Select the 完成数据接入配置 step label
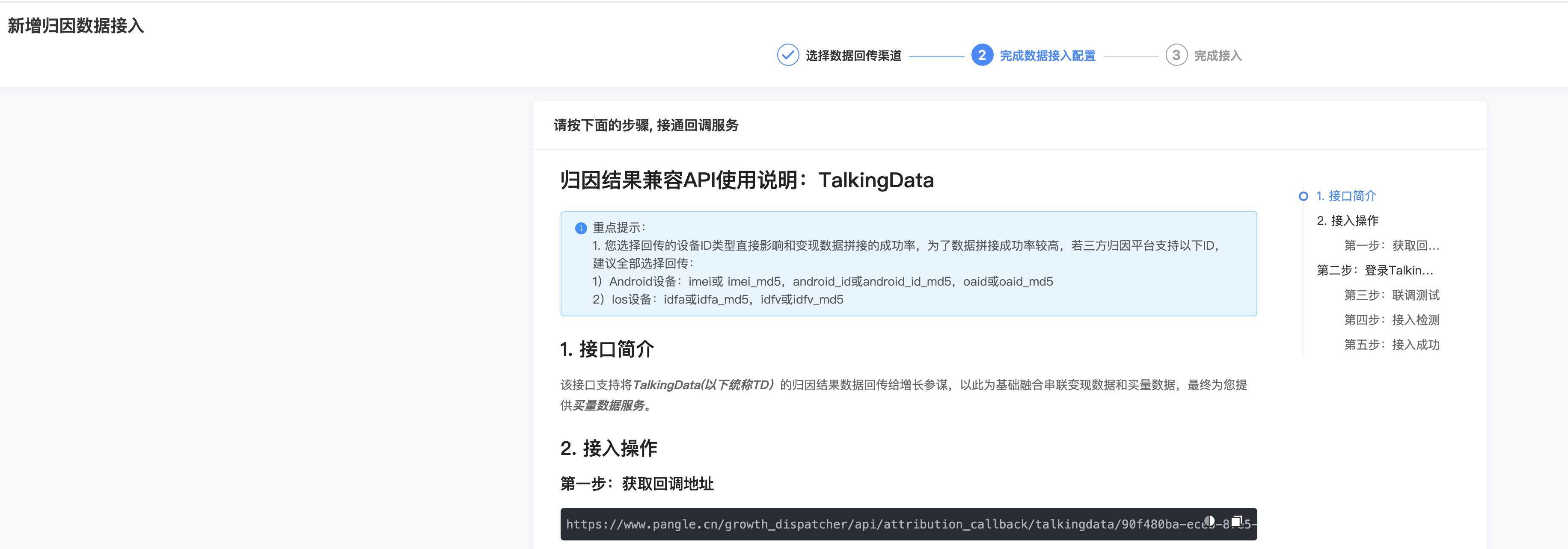 [1048, 55]
